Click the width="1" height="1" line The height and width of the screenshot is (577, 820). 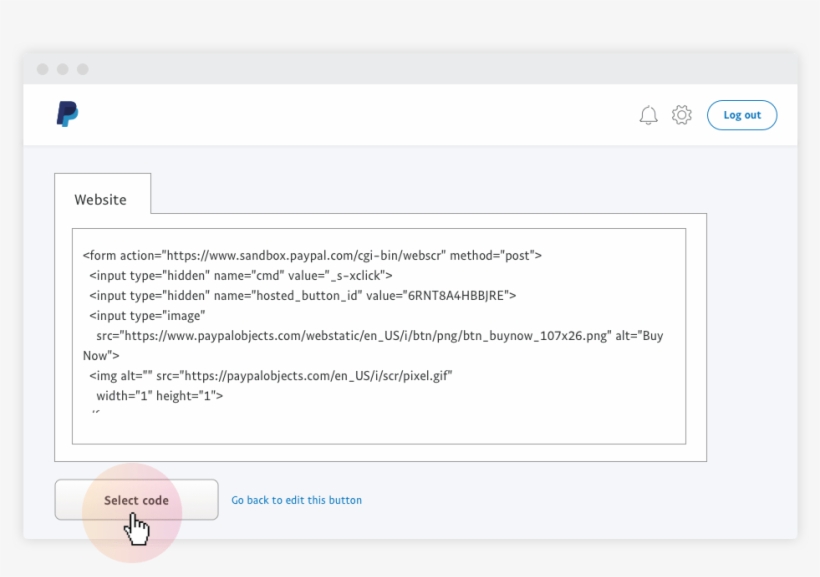[159, 395]
